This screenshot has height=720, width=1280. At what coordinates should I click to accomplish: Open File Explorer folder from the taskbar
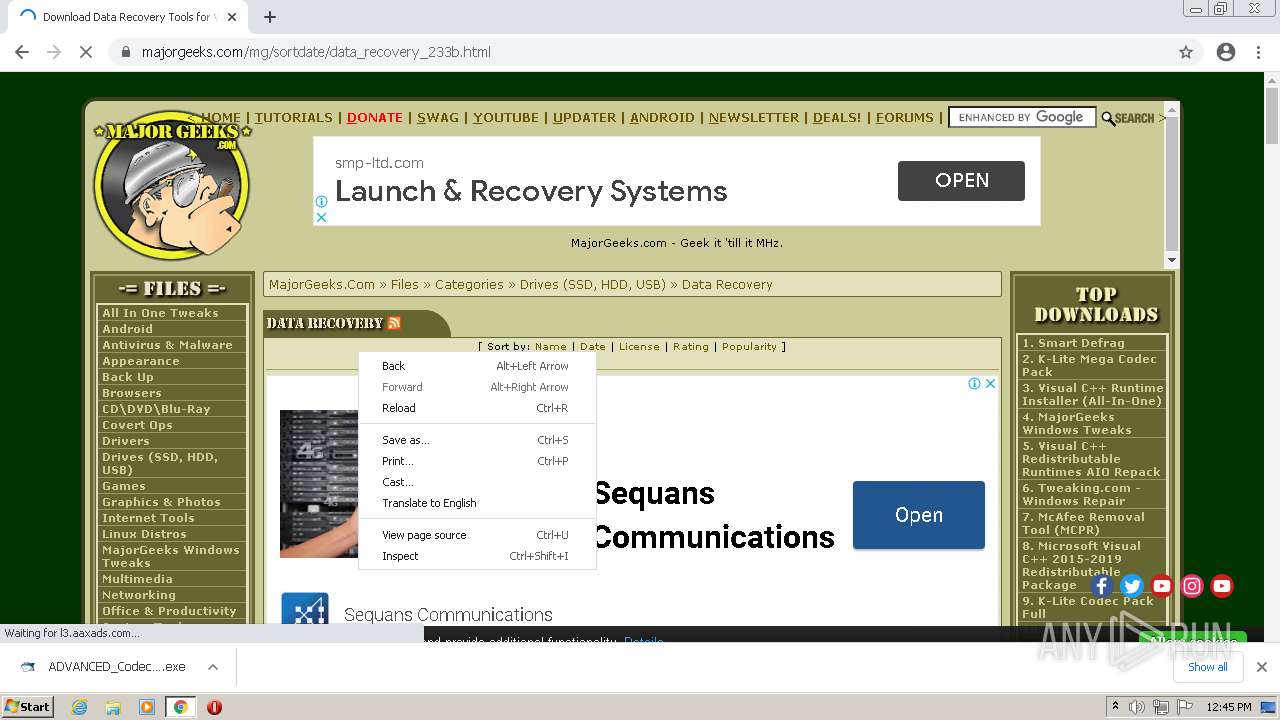(x=113, y=707)
